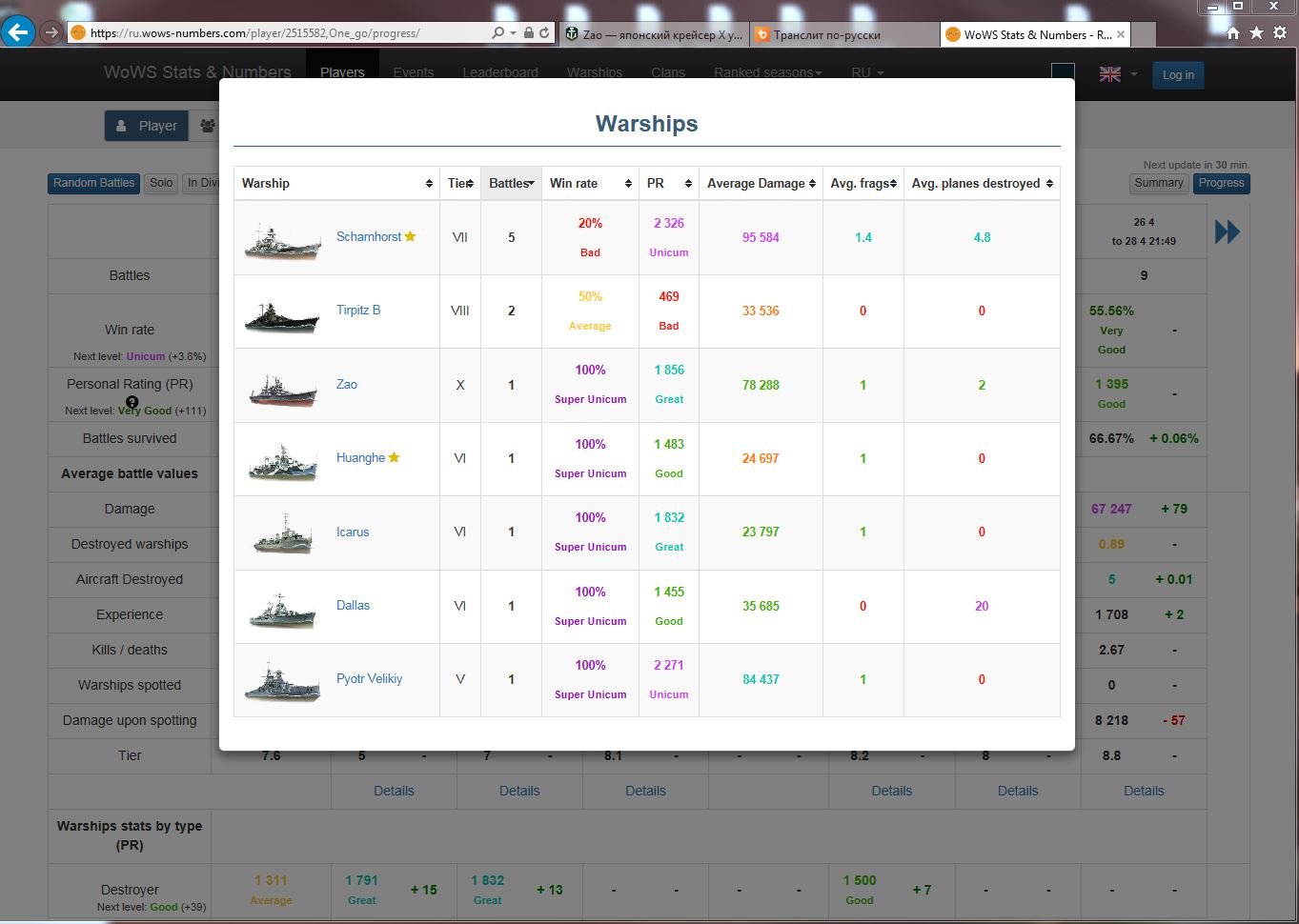This screenshot has width=1299, height=924.
Task: Open browser settings gear icon
Action: tap(1280, 32)
